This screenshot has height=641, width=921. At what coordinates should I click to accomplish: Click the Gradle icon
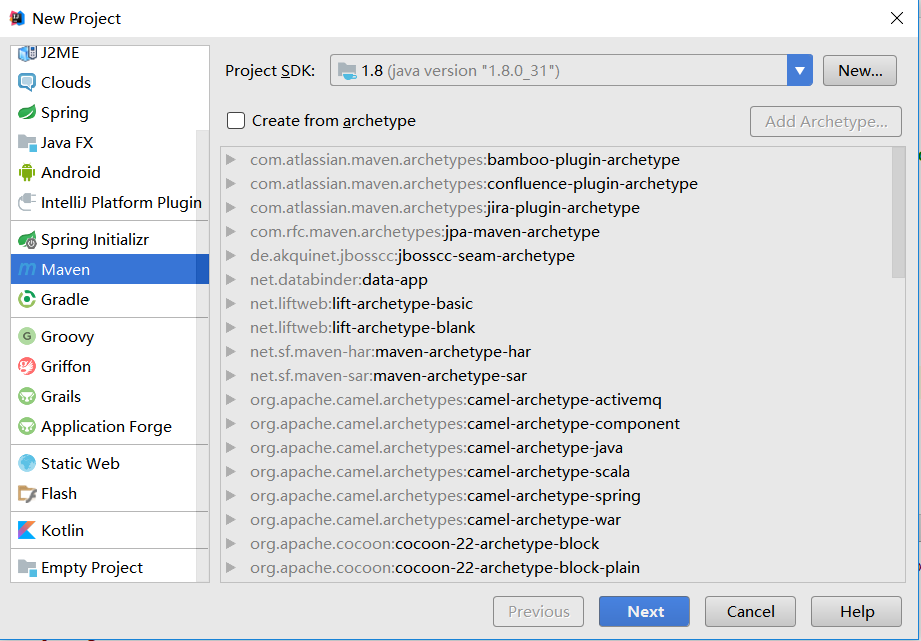pyautogui.click(x=27, y=300)
